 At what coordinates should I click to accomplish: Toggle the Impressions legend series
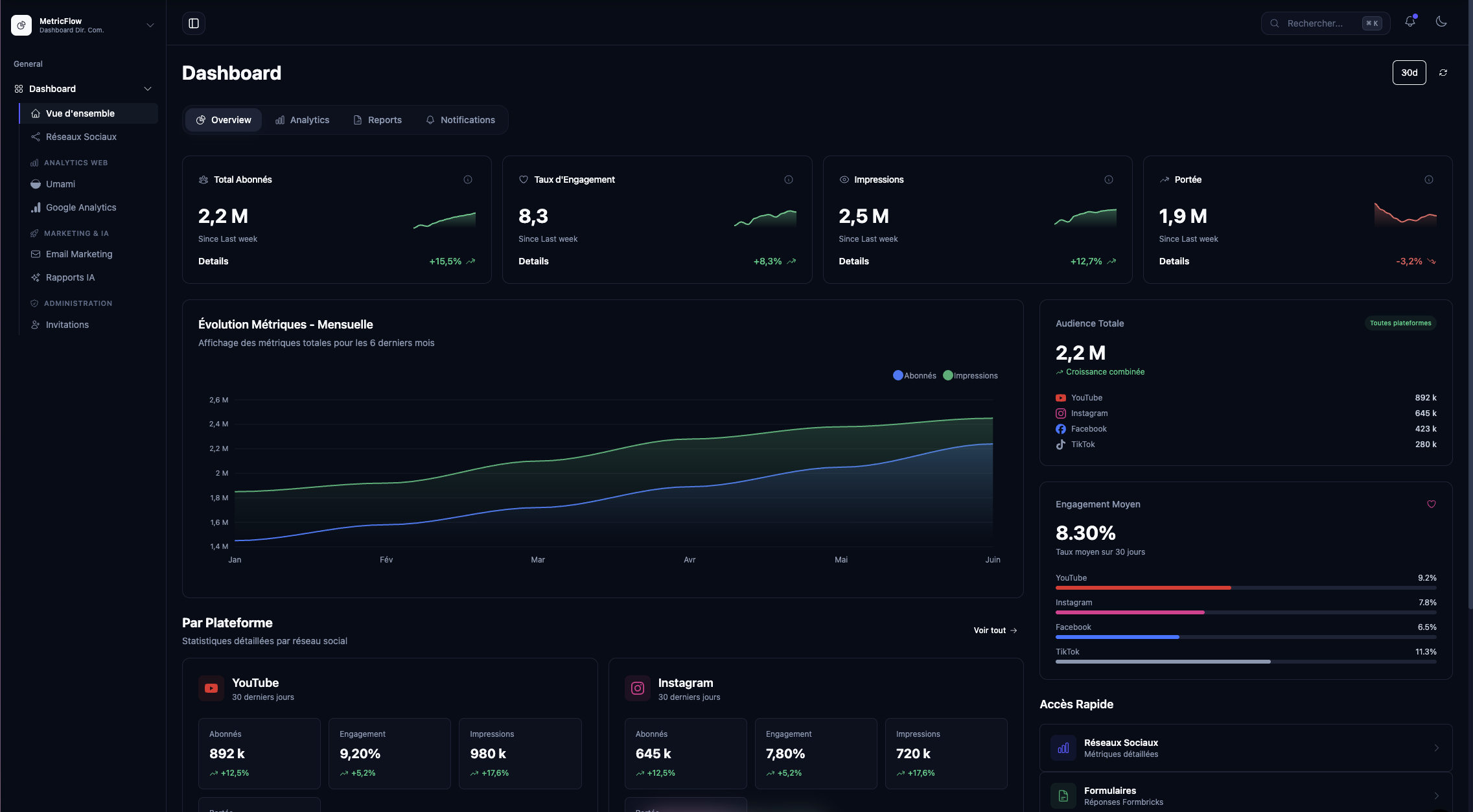(x=970, y=376)
